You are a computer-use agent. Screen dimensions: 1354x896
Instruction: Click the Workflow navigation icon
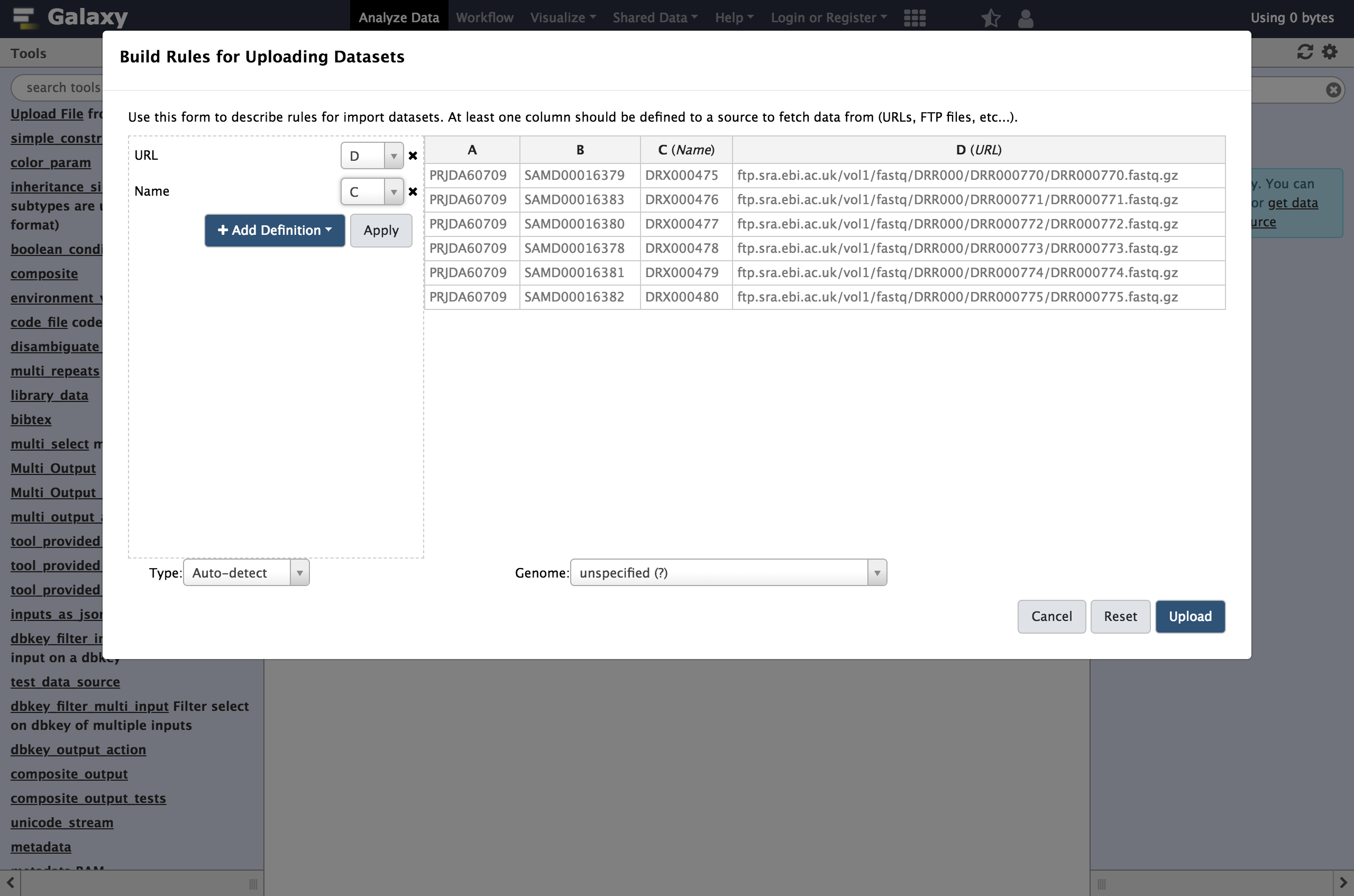click(x=485, y=16)
